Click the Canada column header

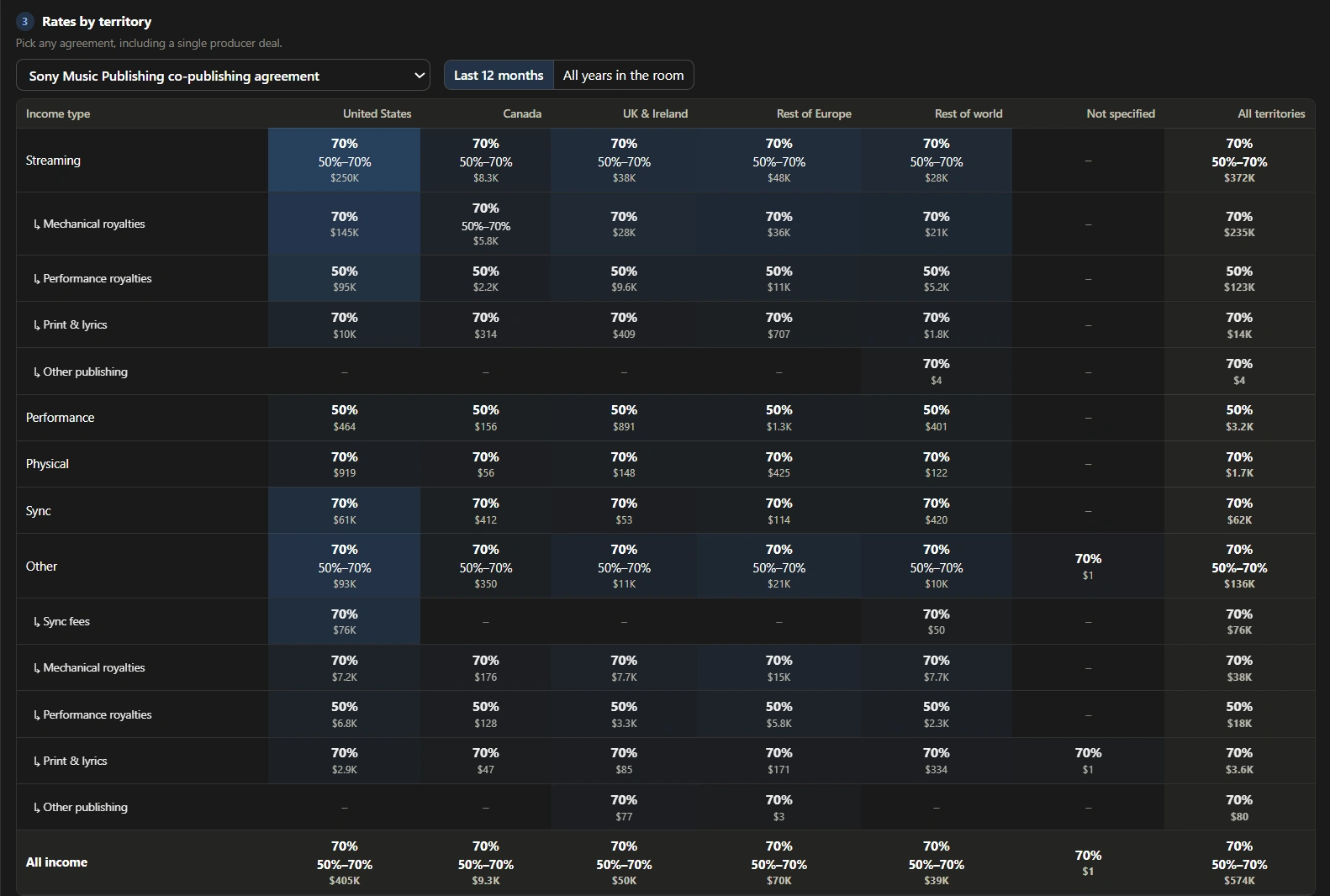click(522, 113)
